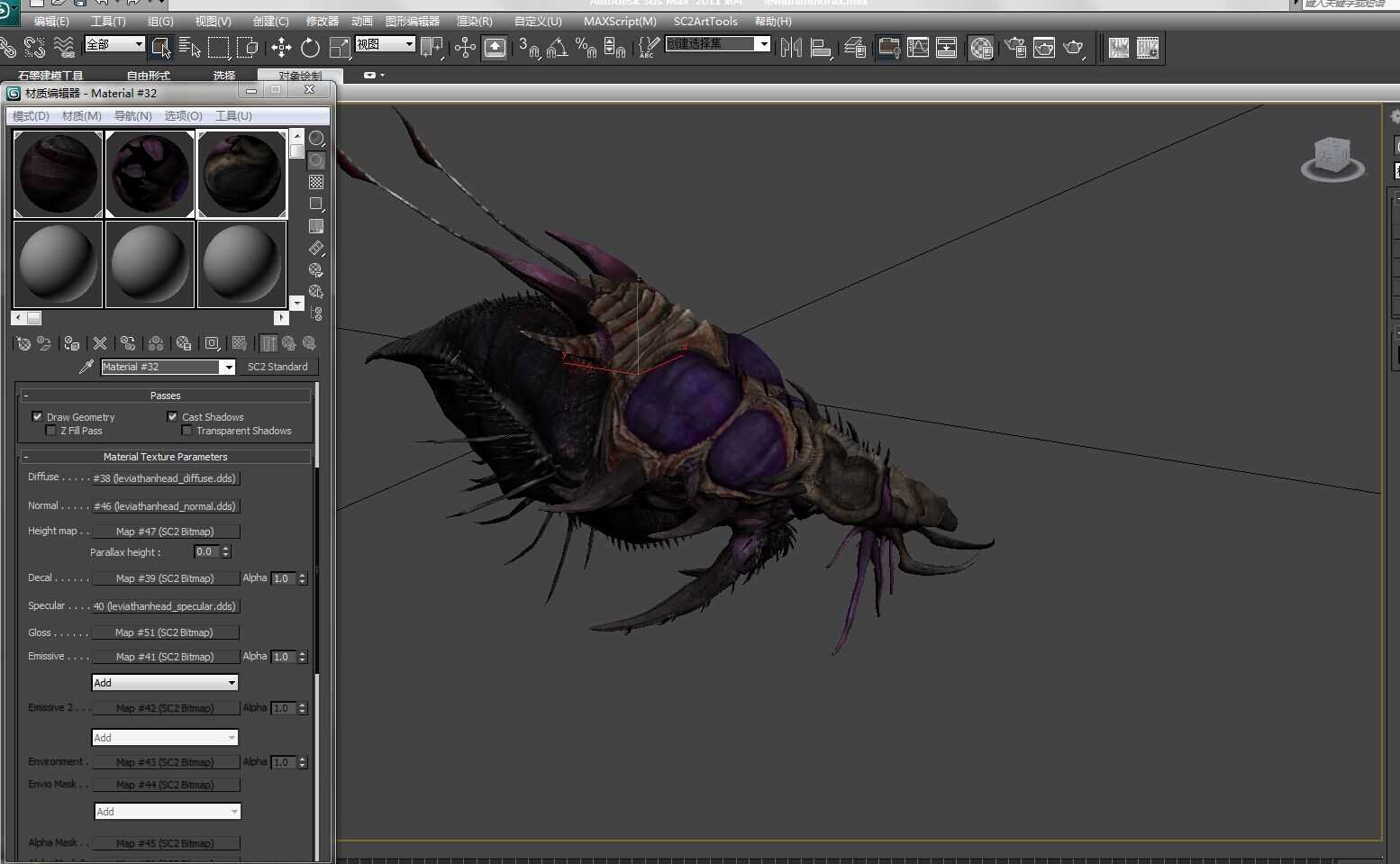Viewport: 1400px width, 864px height.
Task: Choose the Select and Rotate tool
Action: (310, 47)
